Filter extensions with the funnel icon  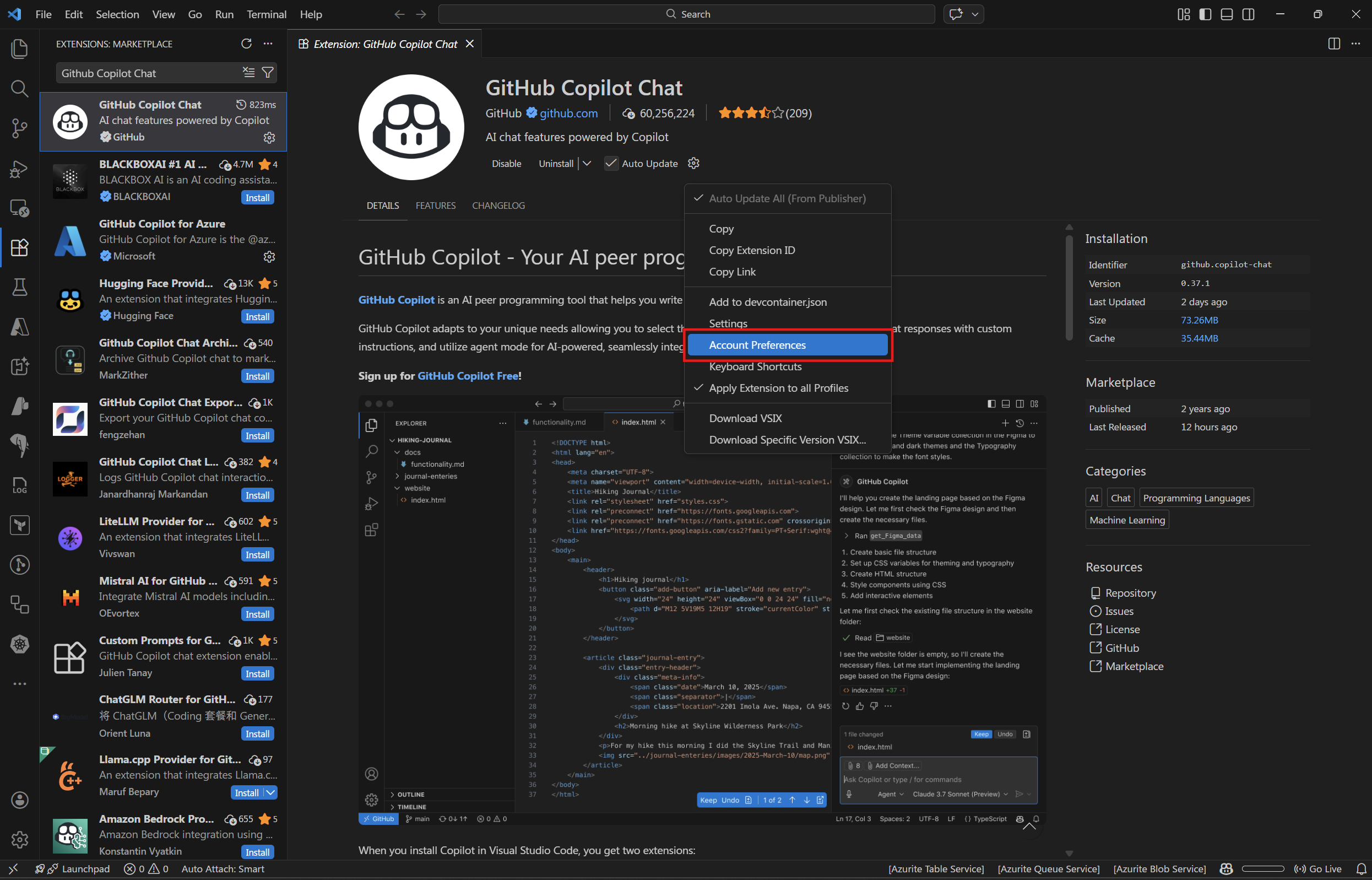[267, 73]
